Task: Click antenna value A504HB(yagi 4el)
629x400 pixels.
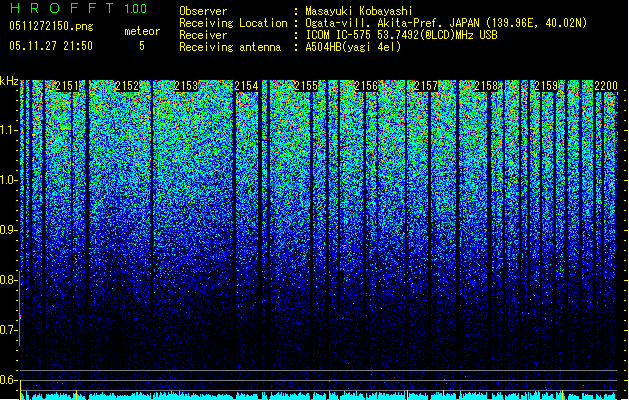Action: [353, 47]
